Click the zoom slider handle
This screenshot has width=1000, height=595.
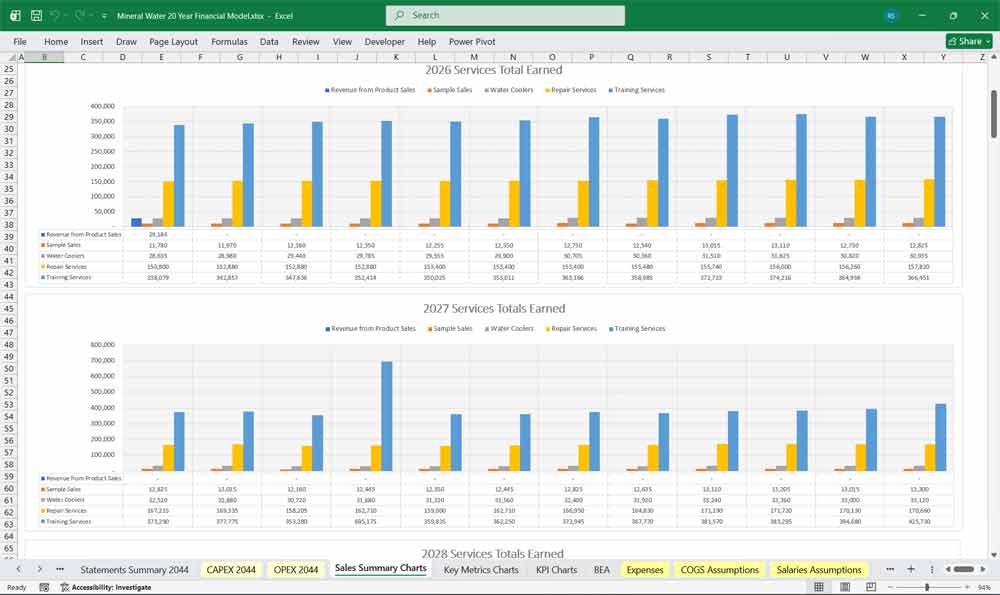coord(927,587)
